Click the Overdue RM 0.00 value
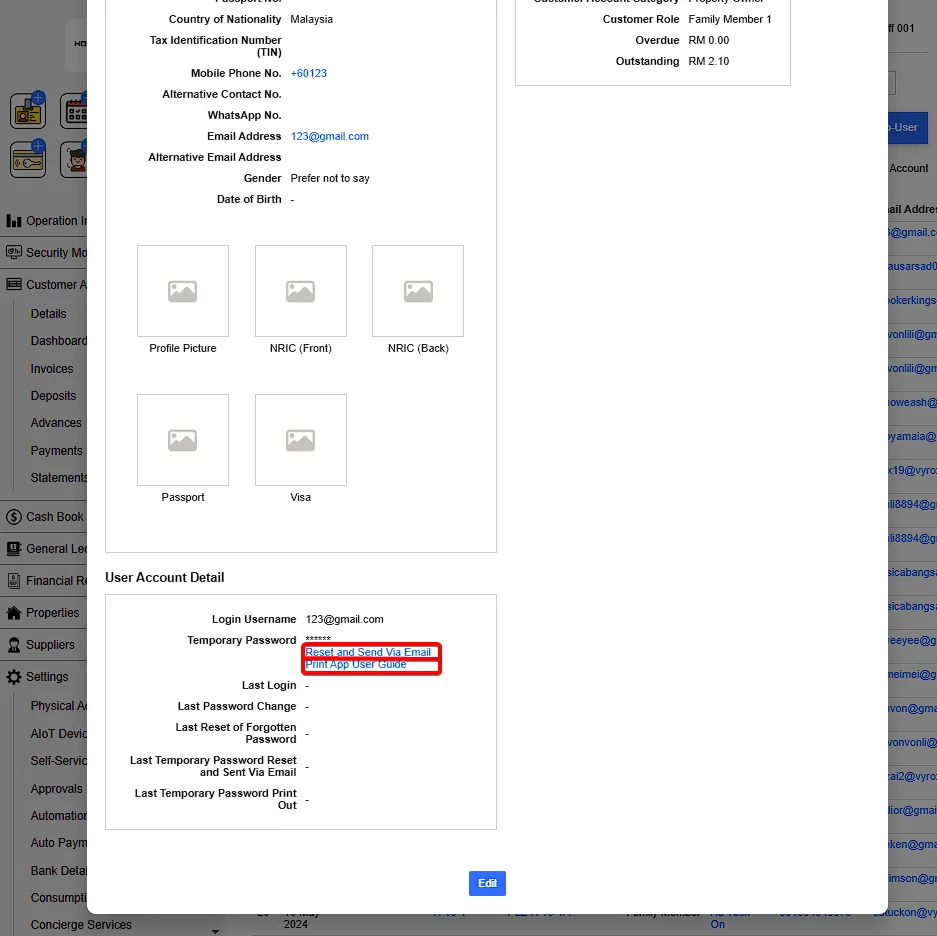Image resolution: width=937 pixels, height=936 pixels. [x=709, y=41]
